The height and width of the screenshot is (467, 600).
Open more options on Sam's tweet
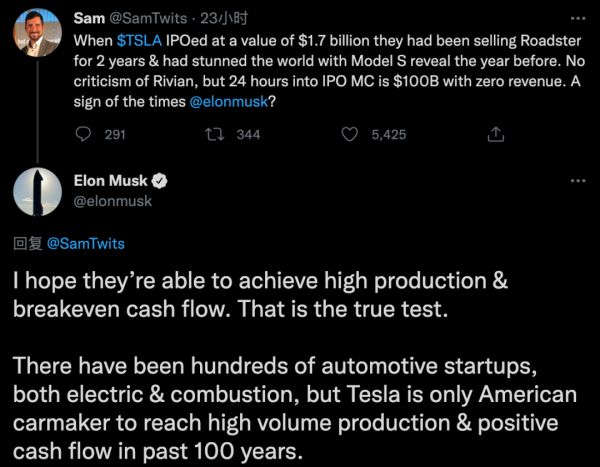coord(578,19)
